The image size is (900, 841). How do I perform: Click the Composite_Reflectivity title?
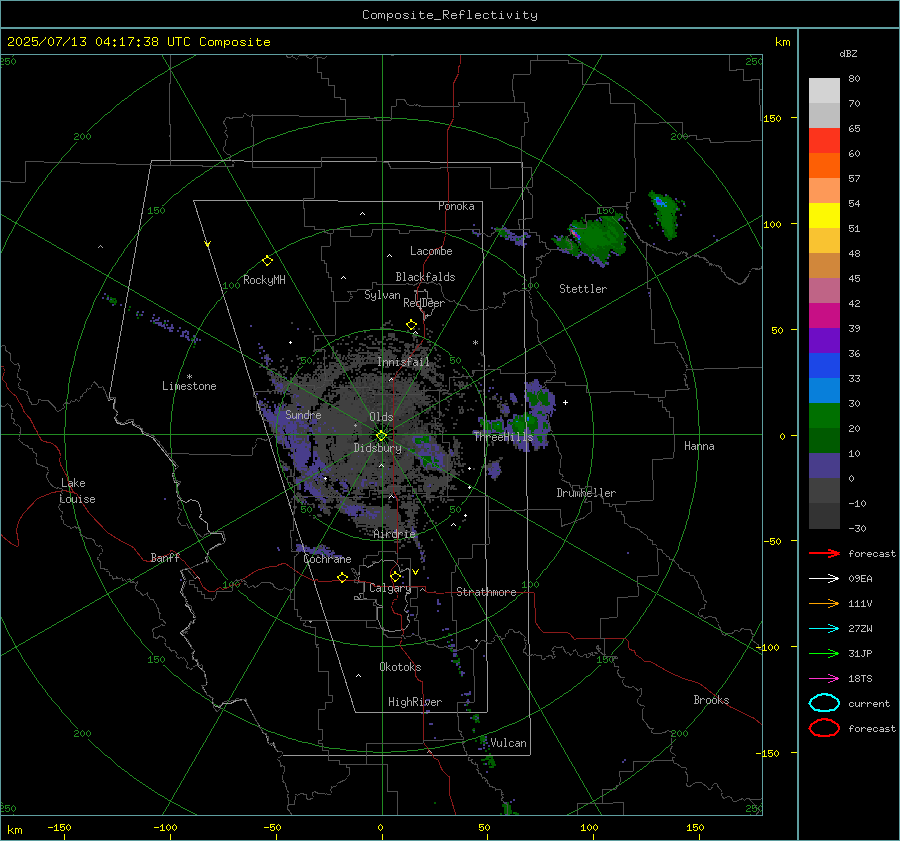[449, 15]
